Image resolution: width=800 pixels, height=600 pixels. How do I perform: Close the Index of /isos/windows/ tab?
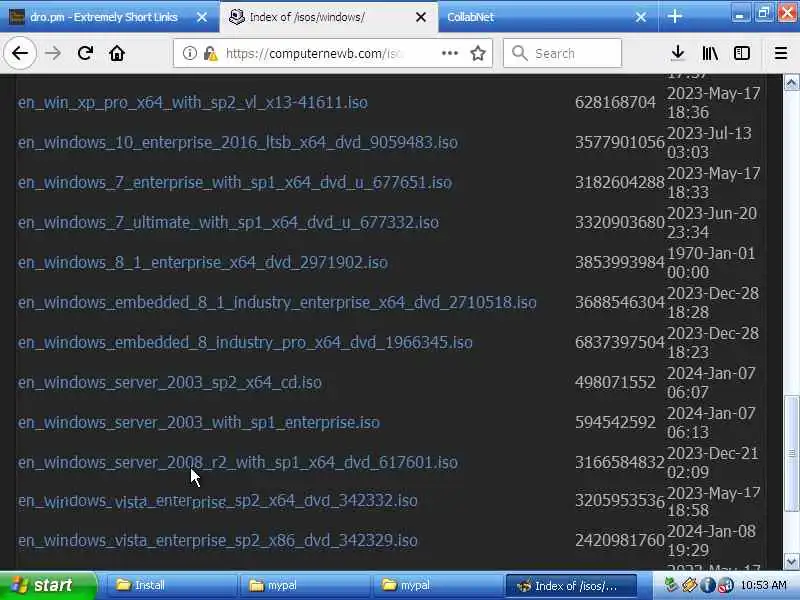[x=421, y=17]
